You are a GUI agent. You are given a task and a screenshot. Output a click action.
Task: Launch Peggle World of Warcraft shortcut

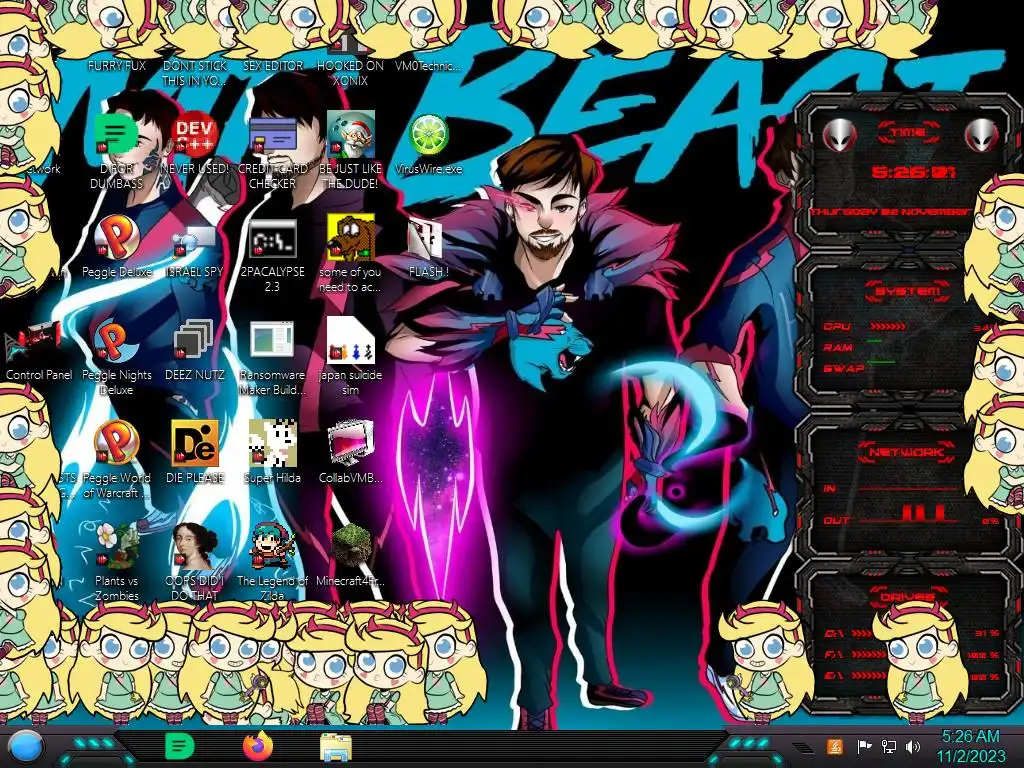click(116, 443)
